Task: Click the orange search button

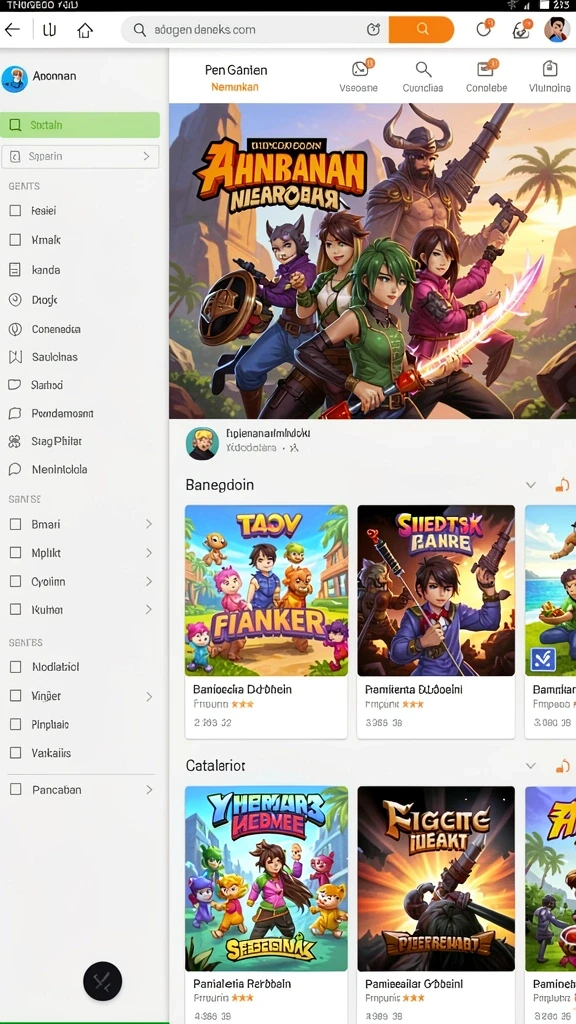Action: [x=421, y=29]
